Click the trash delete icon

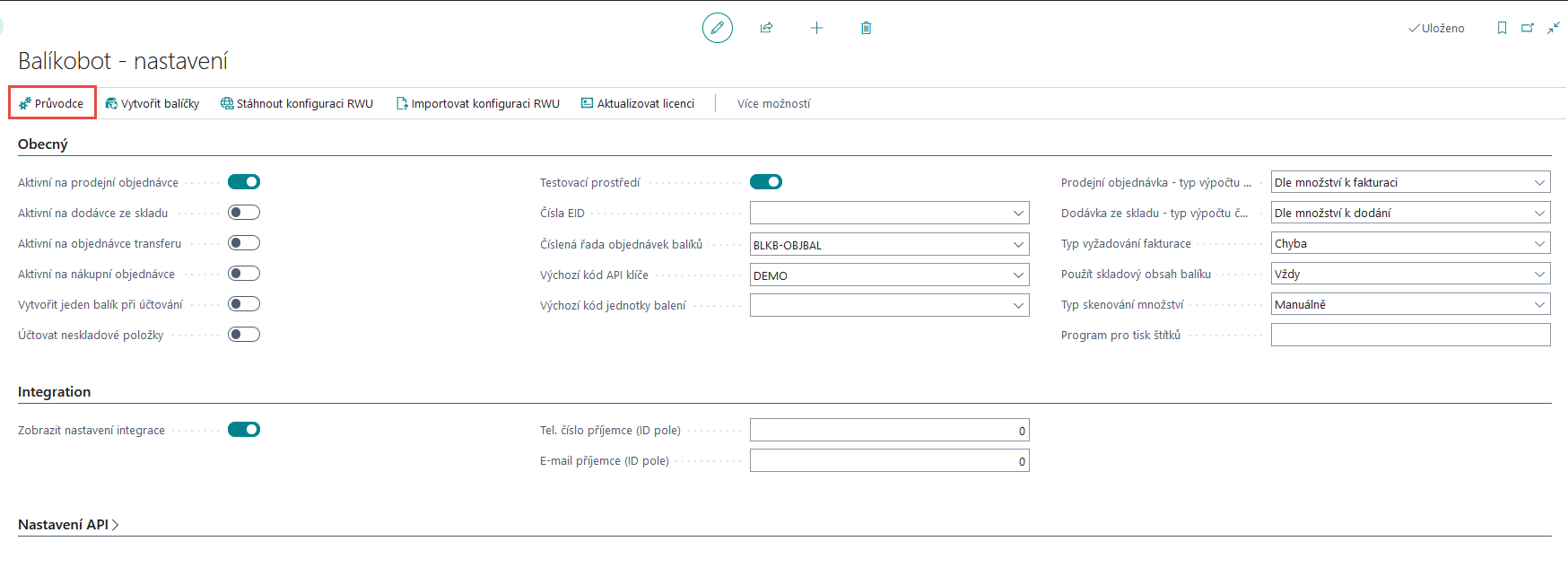(x=866, y=28)
